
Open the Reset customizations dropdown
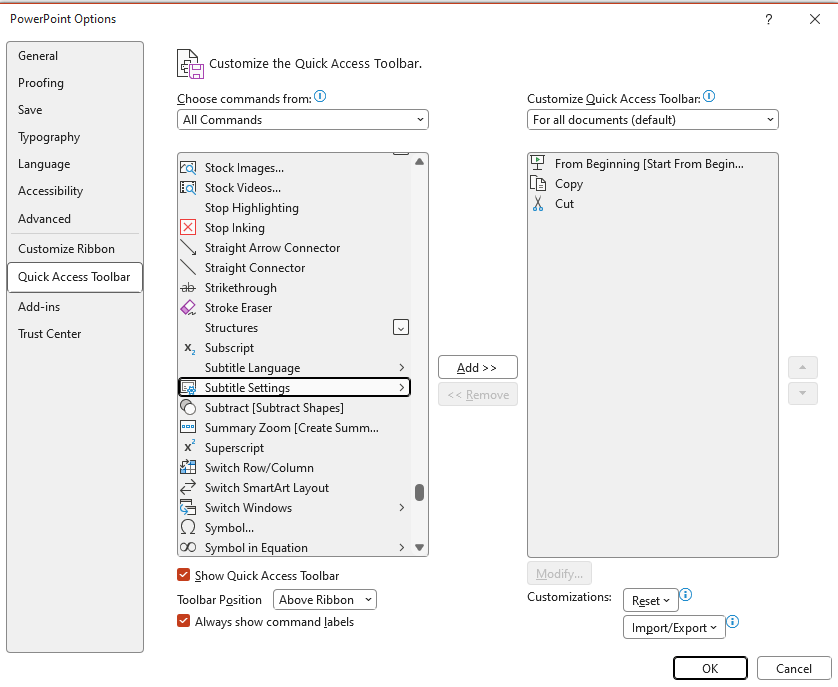[x=650, y=600]
